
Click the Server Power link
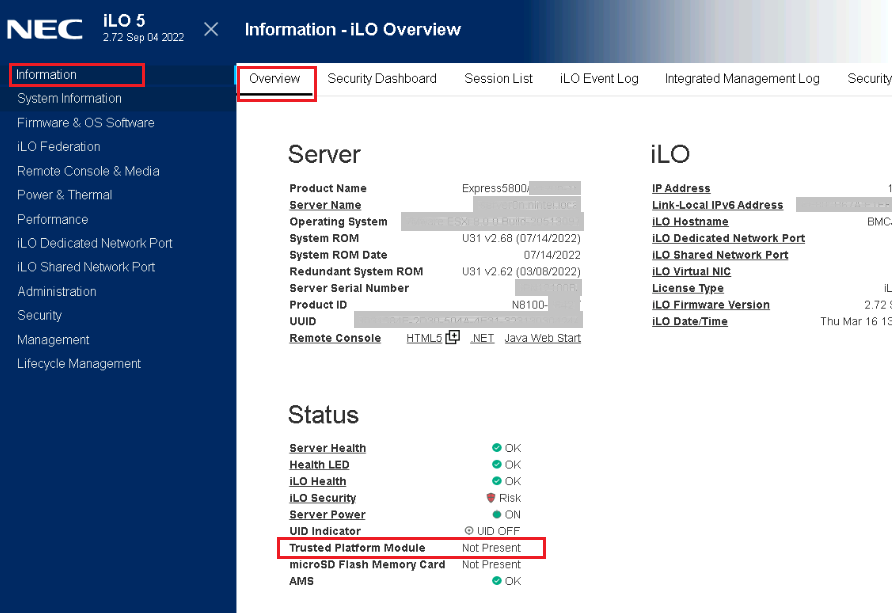327,514
